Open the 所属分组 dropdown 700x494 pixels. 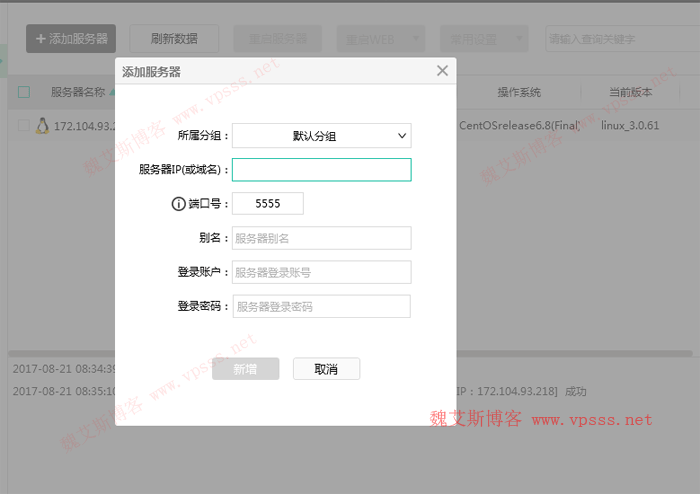point(321,136)
